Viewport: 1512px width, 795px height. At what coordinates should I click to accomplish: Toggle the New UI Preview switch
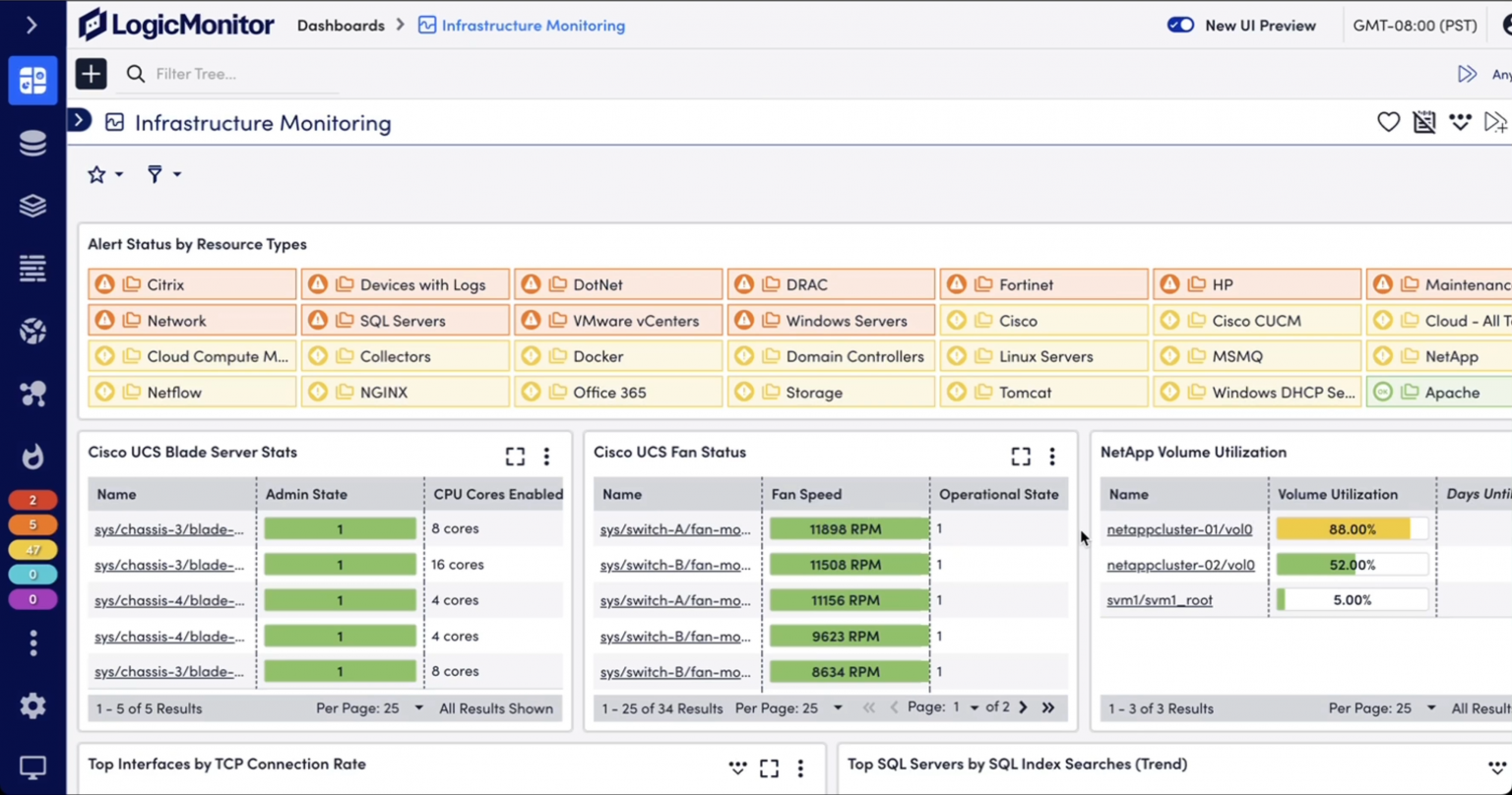point(1180,26)
